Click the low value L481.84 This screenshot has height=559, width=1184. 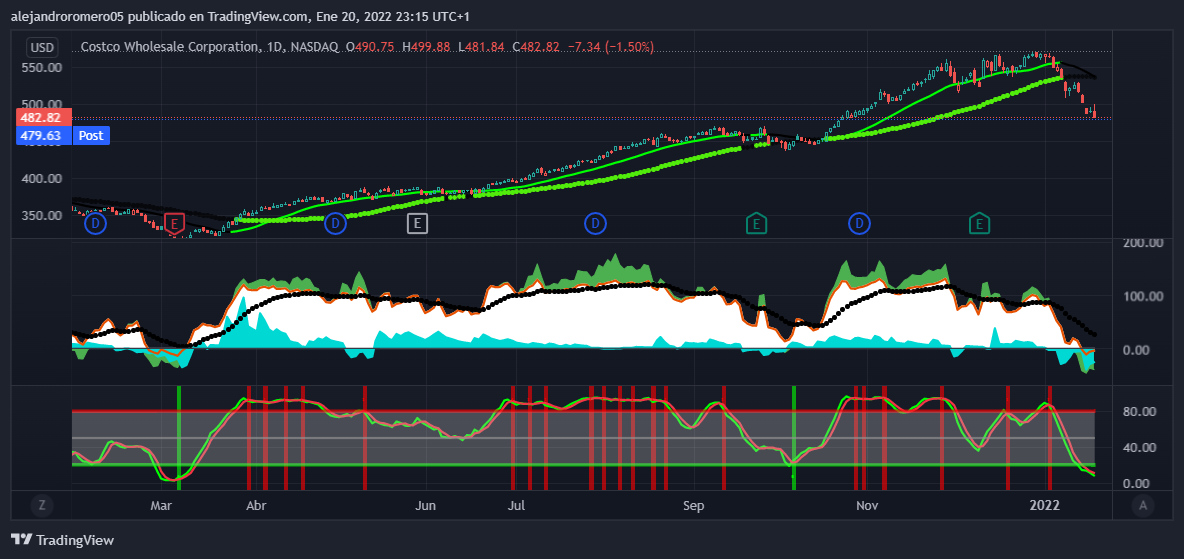[480, 47]
